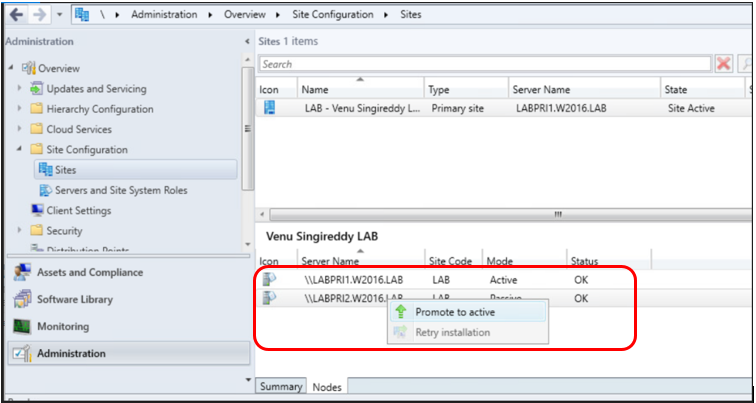Viewport: 756px width, 403px height.
Task: Collapse the Site Configuration node
Action: 20,149
